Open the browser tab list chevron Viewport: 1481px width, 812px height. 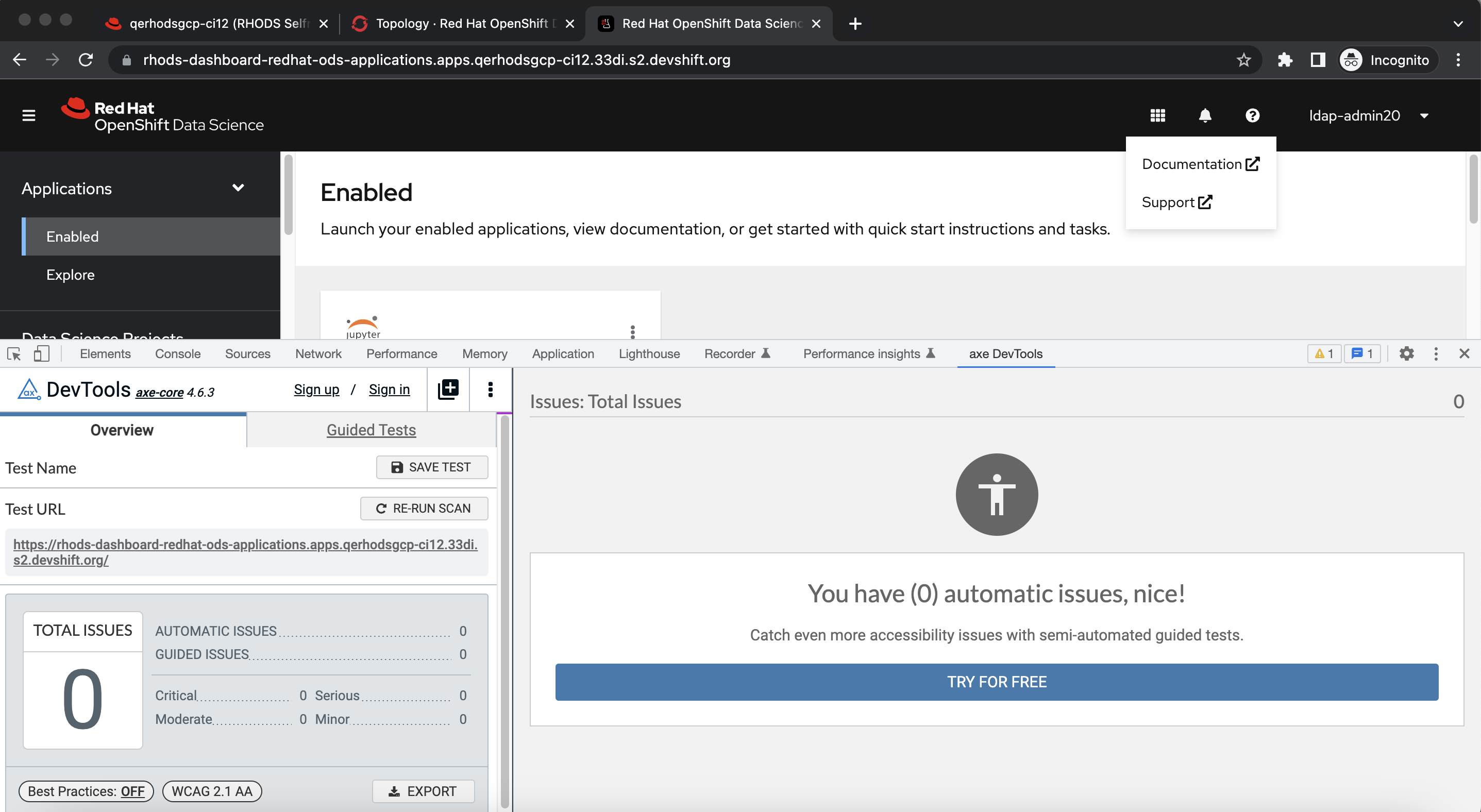click(1457, 24)
